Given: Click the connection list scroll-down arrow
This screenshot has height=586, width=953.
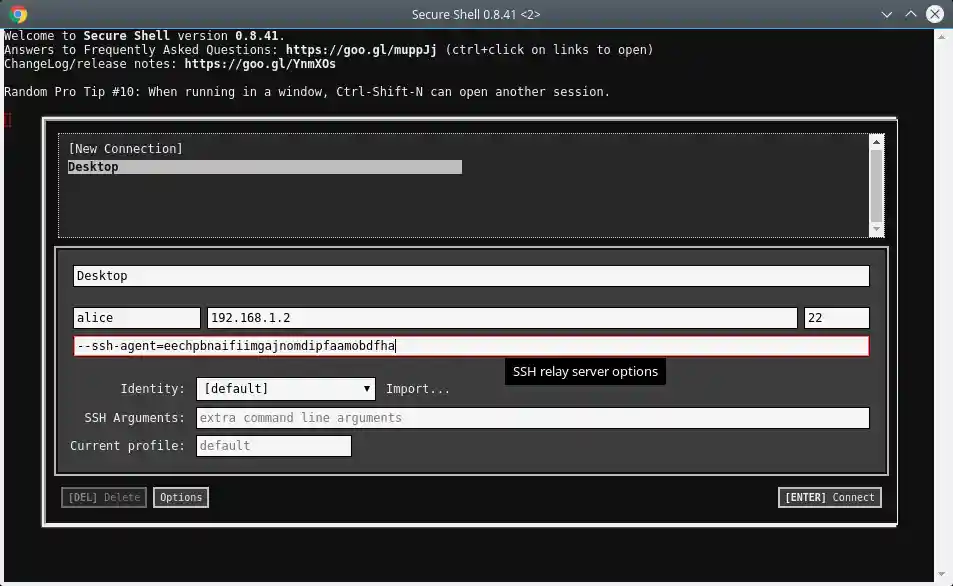Looking at the screenshot, I should click(876, 229).
